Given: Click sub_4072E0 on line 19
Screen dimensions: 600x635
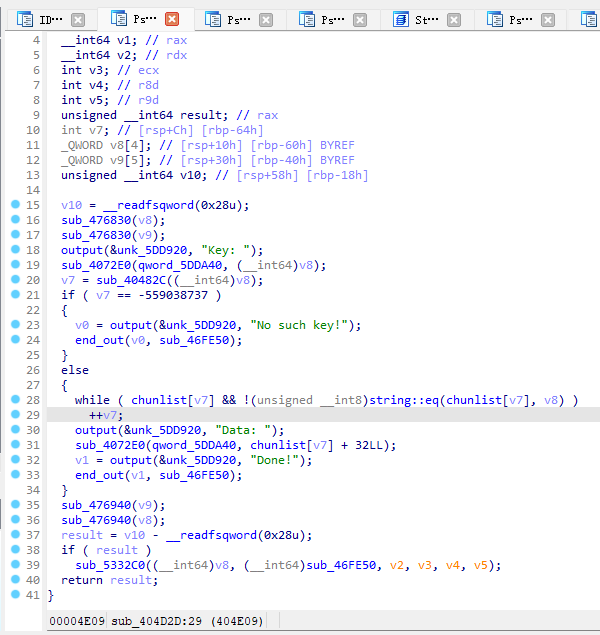Looking at the screenshot, I should point(96,265).
